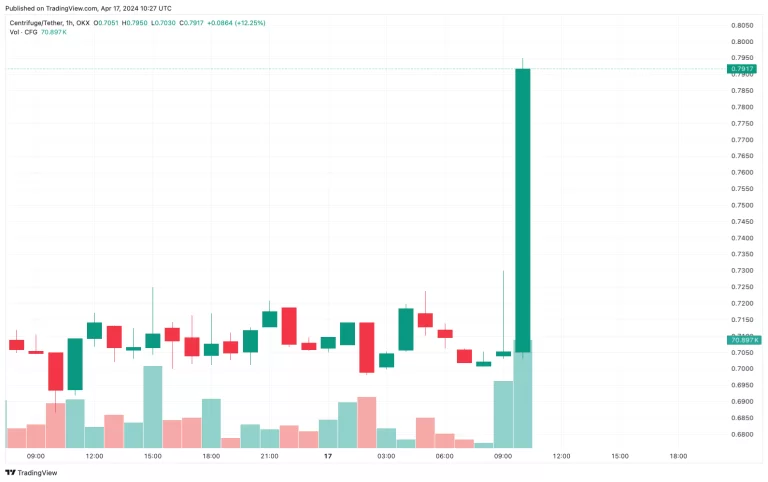Click the green 70.897K volume axis tag
Viewport: 768px width, 482px height.
[745, 341]
